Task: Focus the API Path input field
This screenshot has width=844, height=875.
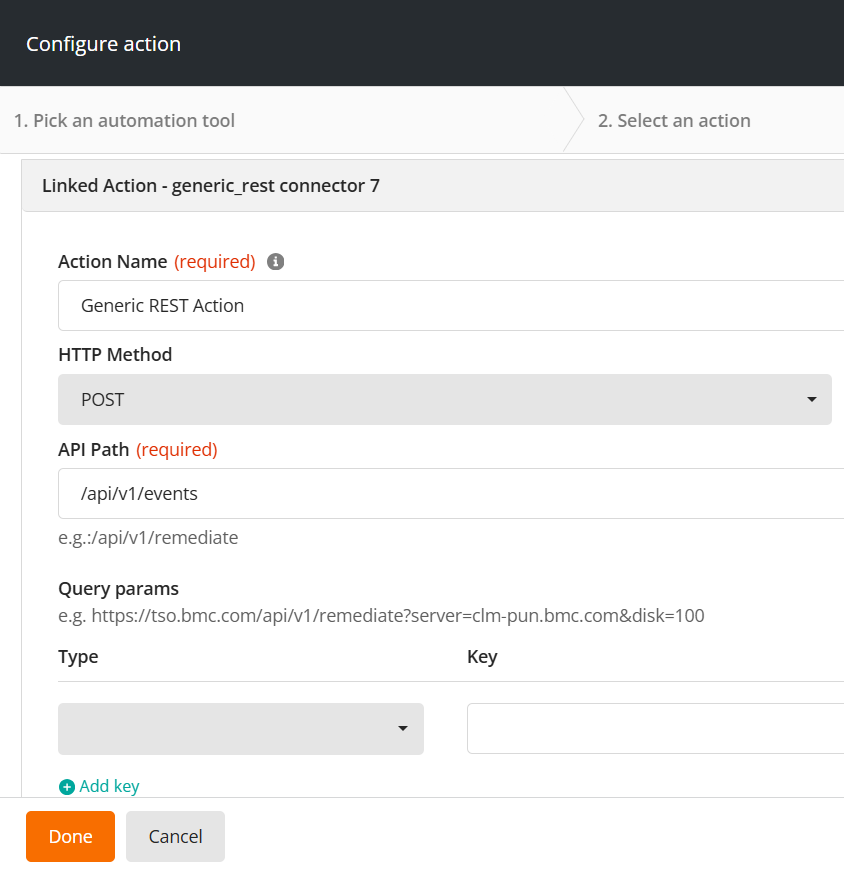Action: (x=451, y=494)
